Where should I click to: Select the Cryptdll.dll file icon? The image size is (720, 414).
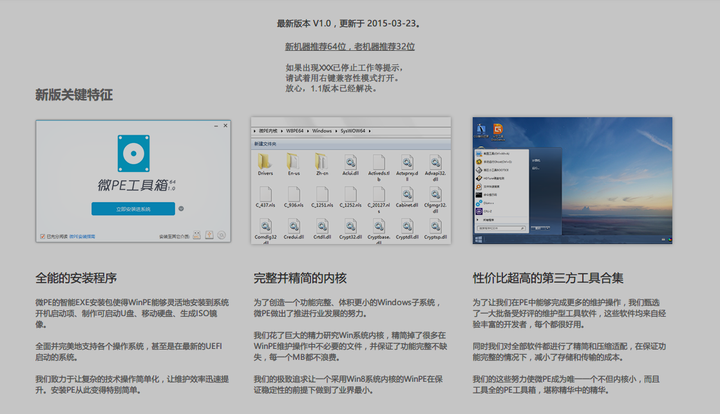407,226
